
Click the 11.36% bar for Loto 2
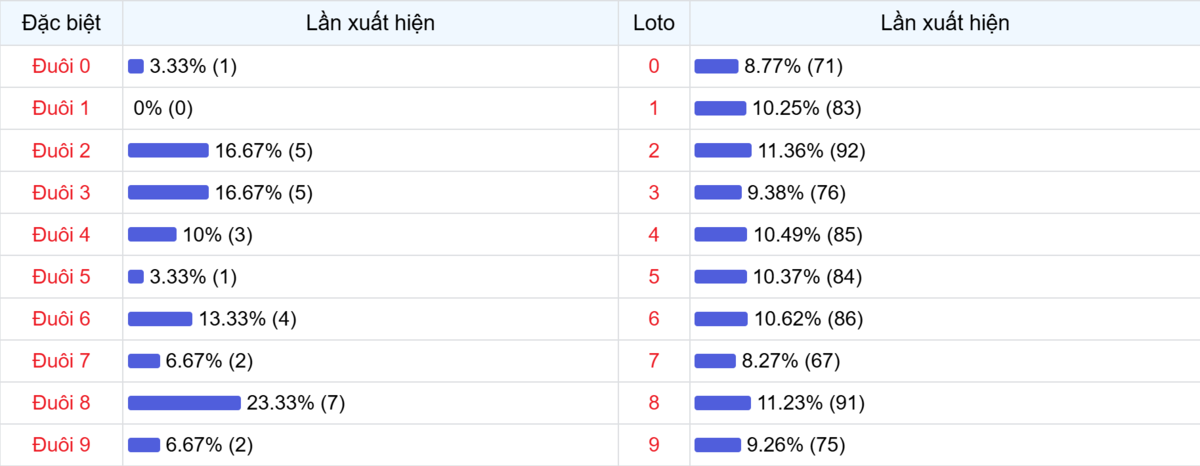723,150
